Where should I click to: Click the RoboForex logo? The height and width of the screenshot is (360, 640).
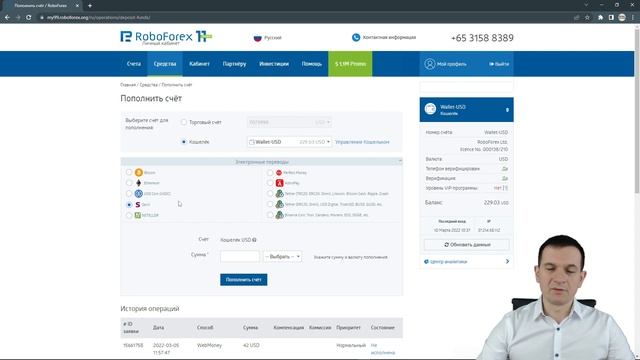166,37
